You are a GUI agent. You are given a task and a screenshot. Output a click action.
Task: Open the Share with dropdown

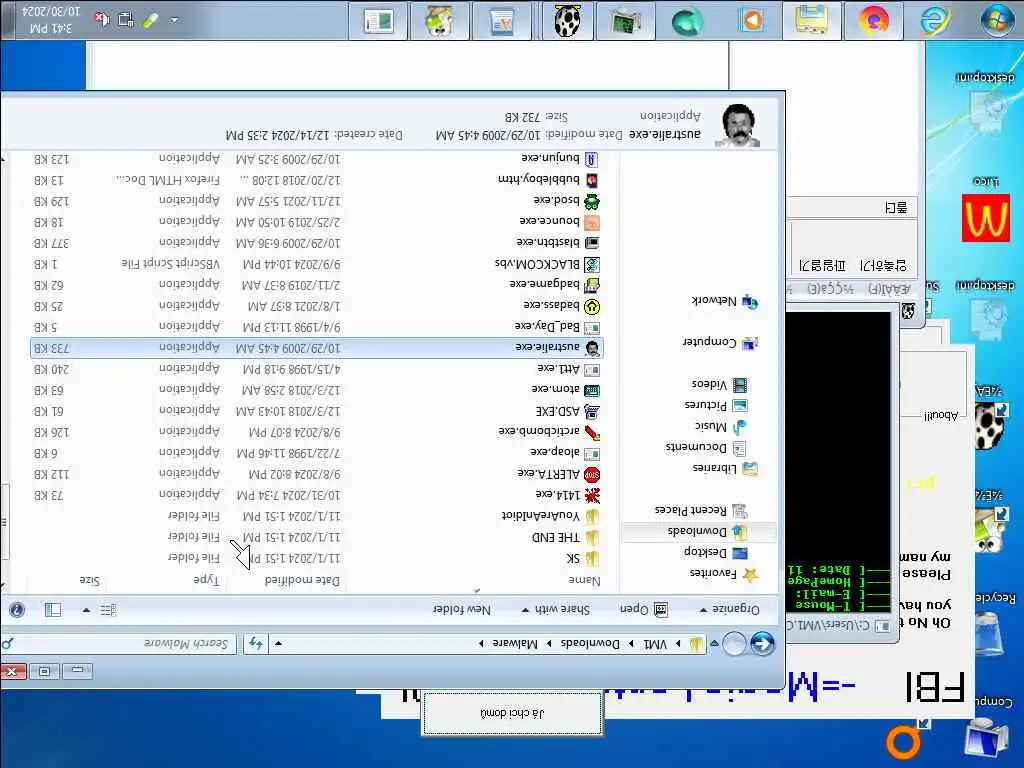coord(556,609)
